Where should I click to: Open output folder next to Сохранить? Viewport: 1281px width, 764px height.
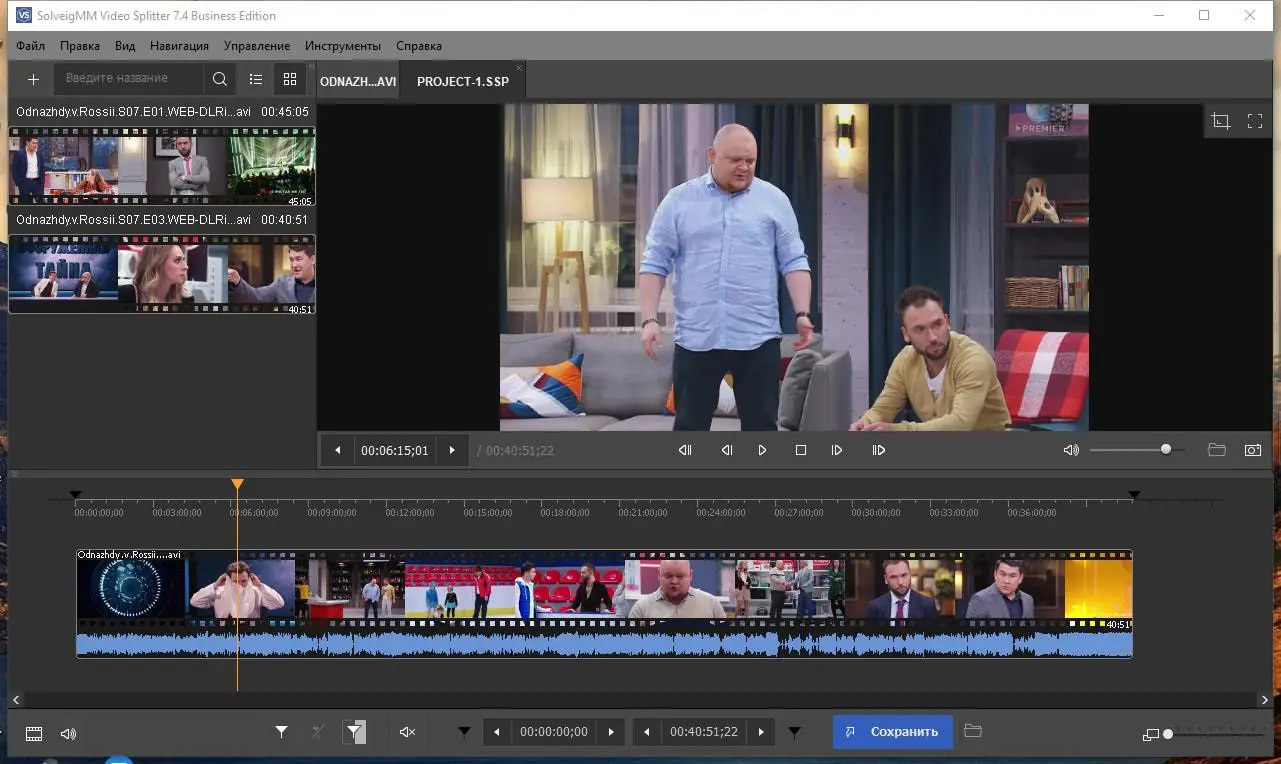[972, 732]
